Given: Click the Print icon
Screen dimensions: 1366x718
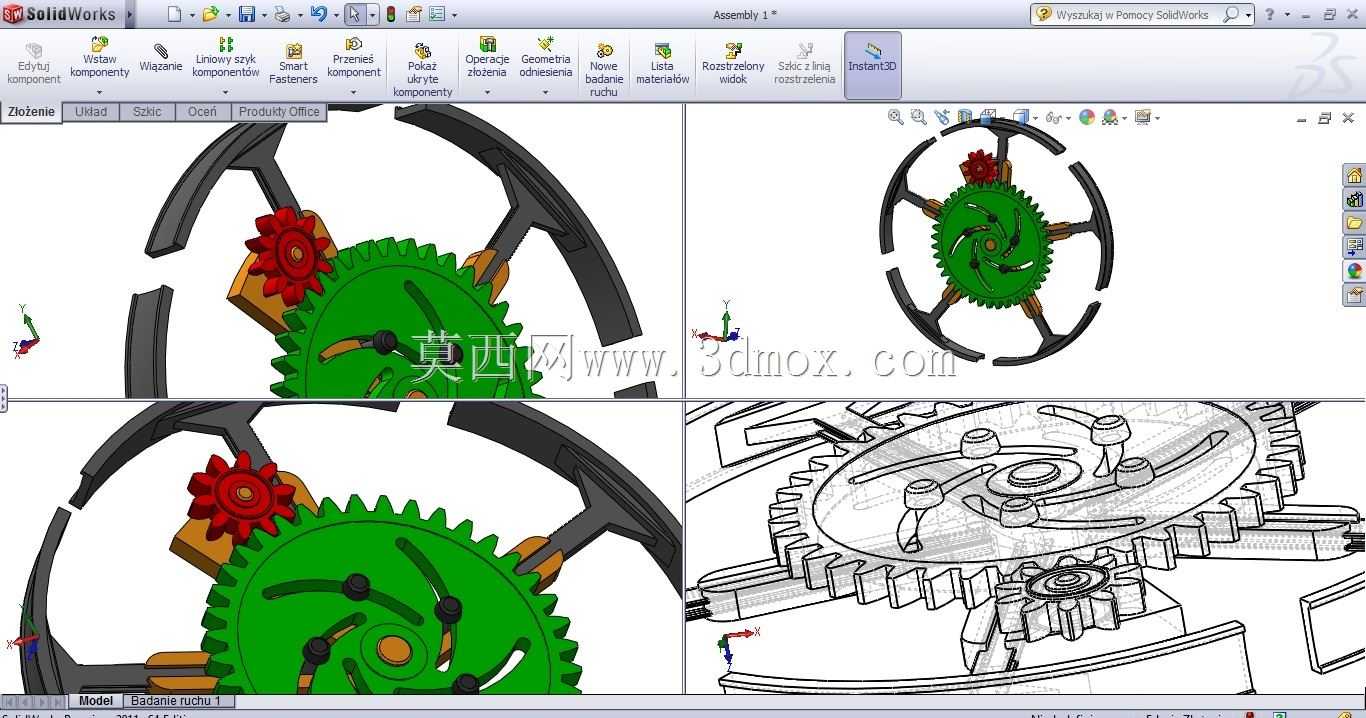Looking at the screenshot, I should (x=282, y=14).
